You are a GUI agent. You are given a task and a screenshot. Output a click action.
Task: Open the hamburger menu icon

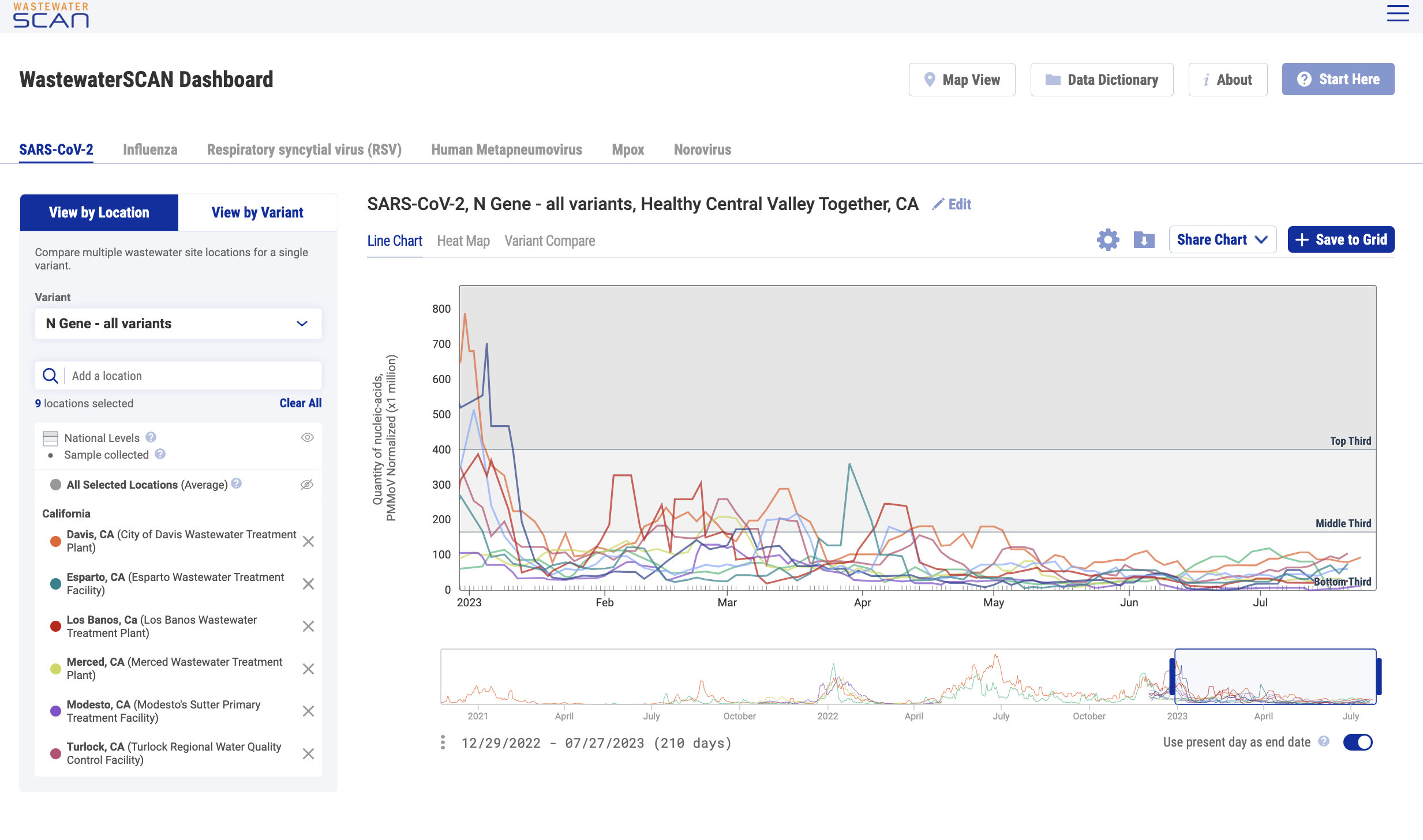click(x=1398, y=13)
